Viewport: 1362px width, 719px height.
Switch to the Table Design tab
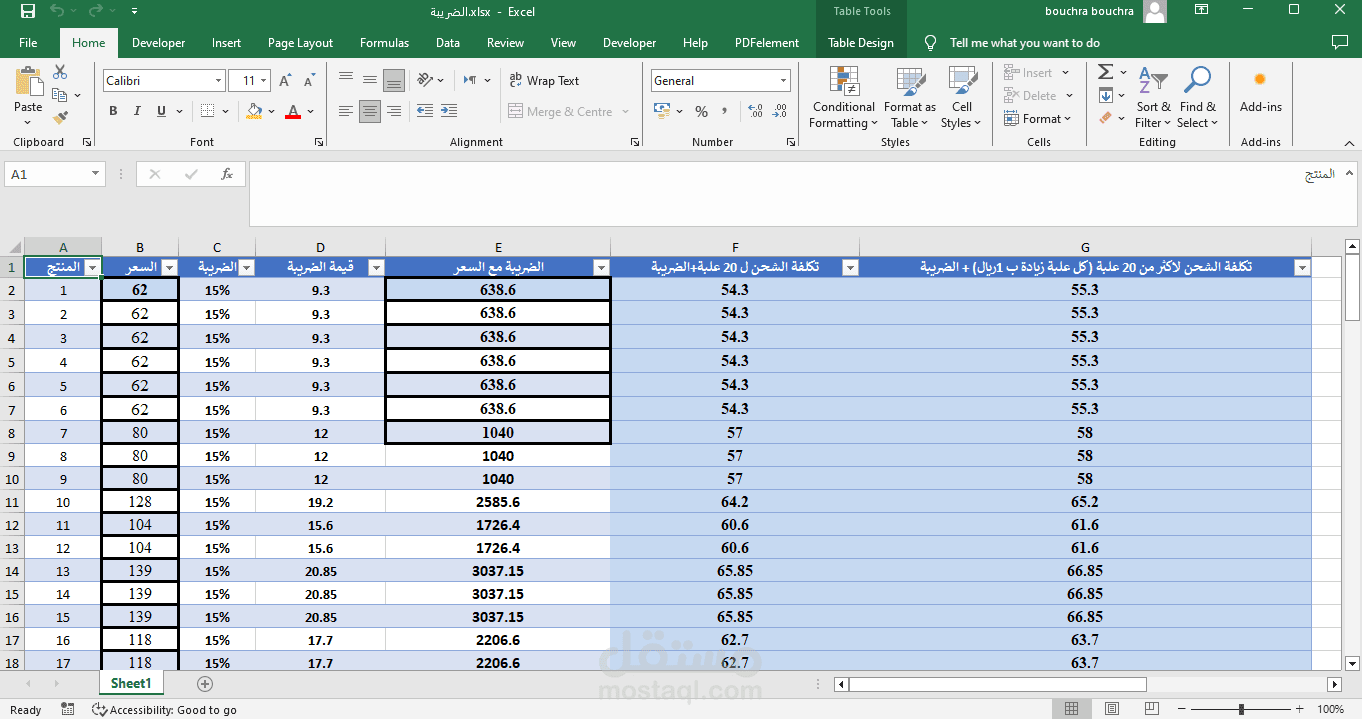tap(861, 43)
